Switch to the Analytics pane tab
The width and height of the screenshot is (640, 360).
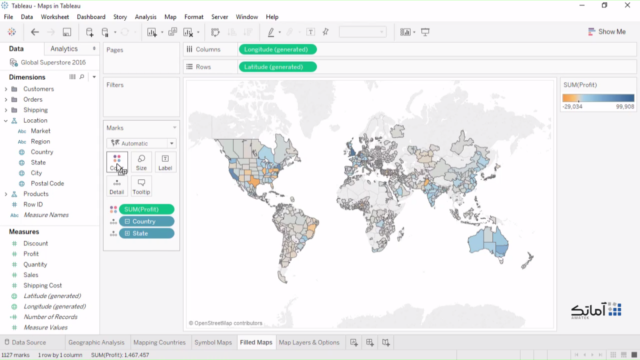click(64, 49)
